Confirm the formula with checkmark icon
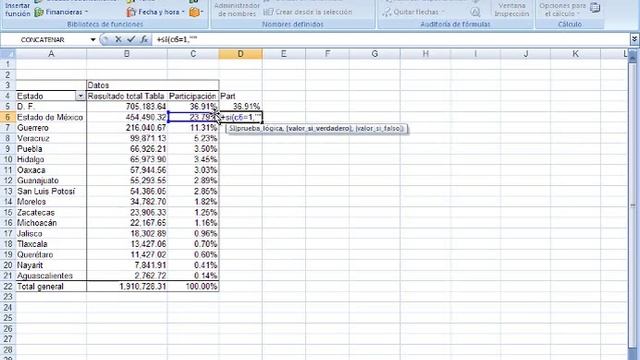 click(131, 39)
